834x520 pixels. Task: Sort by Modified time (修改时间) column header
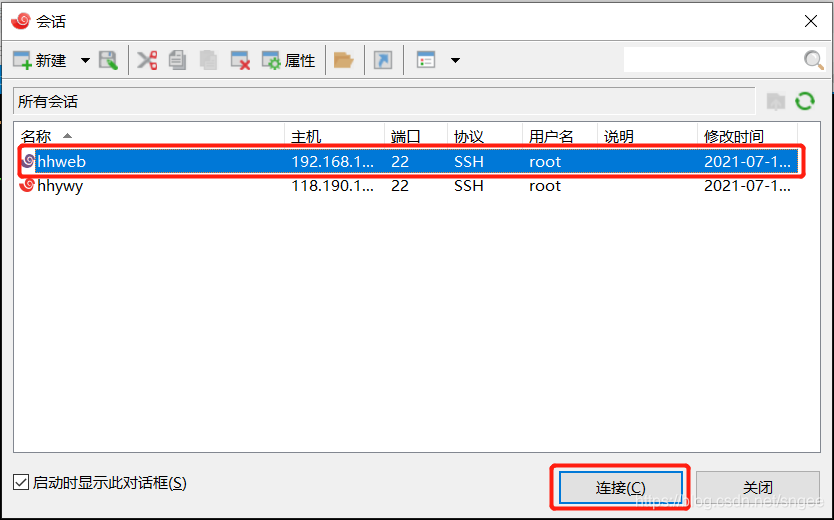pyautogui.click(x=747, y=136)
